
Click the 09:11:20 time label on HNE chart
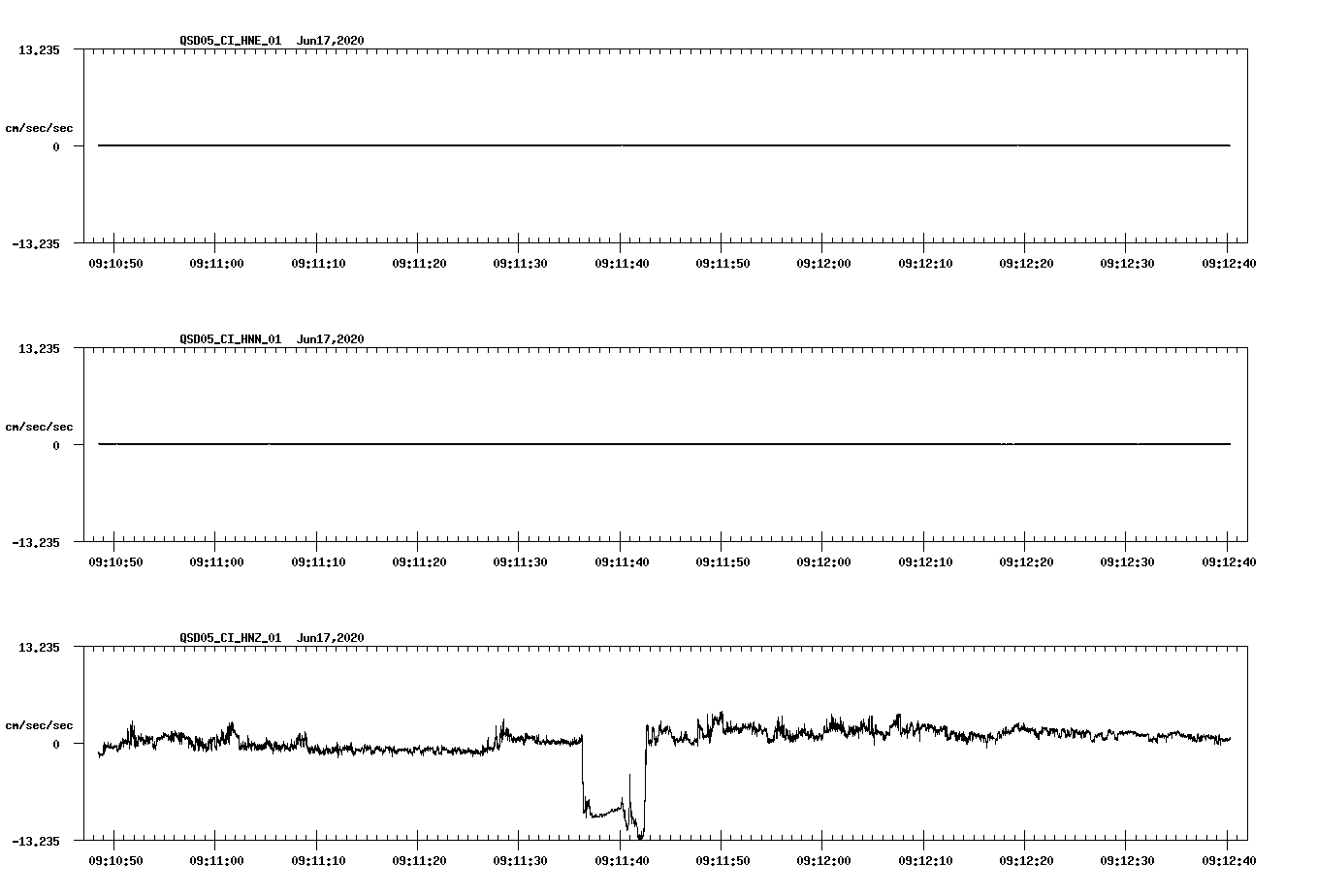(x=419, y=263)
